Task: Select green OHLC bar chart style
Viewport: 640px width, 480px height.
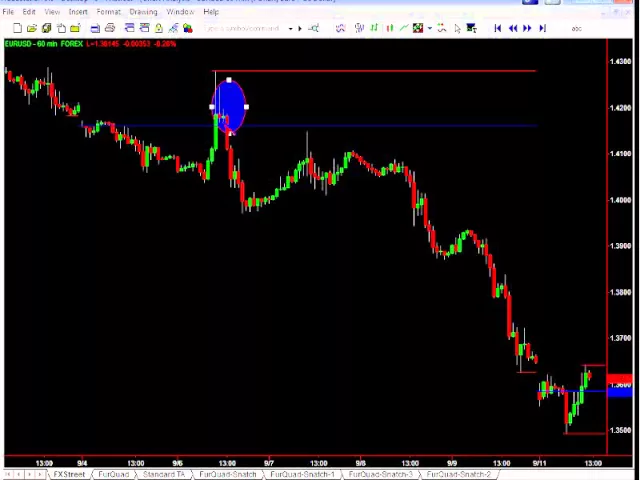Action: point(374,28)
